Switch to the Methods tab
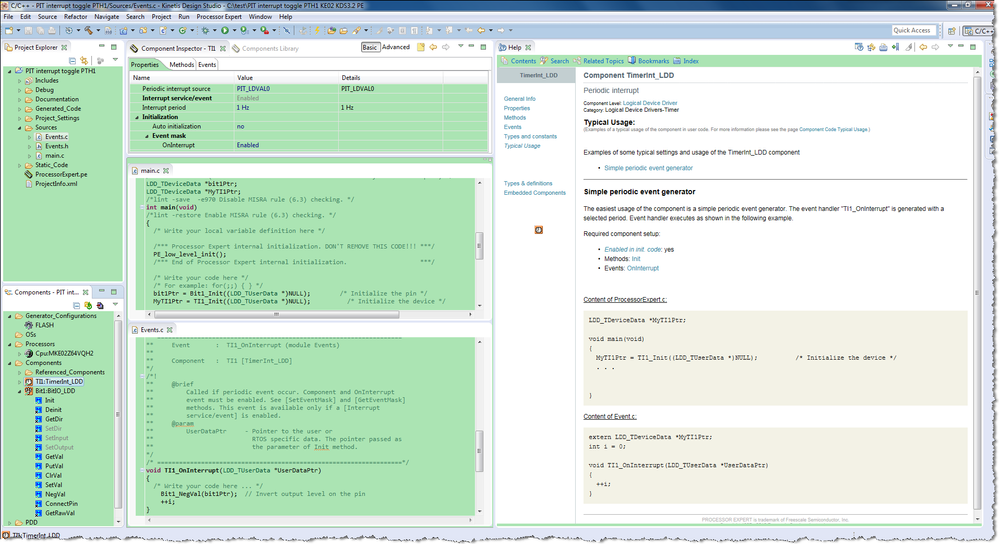The width and height of the screenshot is (999, 544). (181, 65)
